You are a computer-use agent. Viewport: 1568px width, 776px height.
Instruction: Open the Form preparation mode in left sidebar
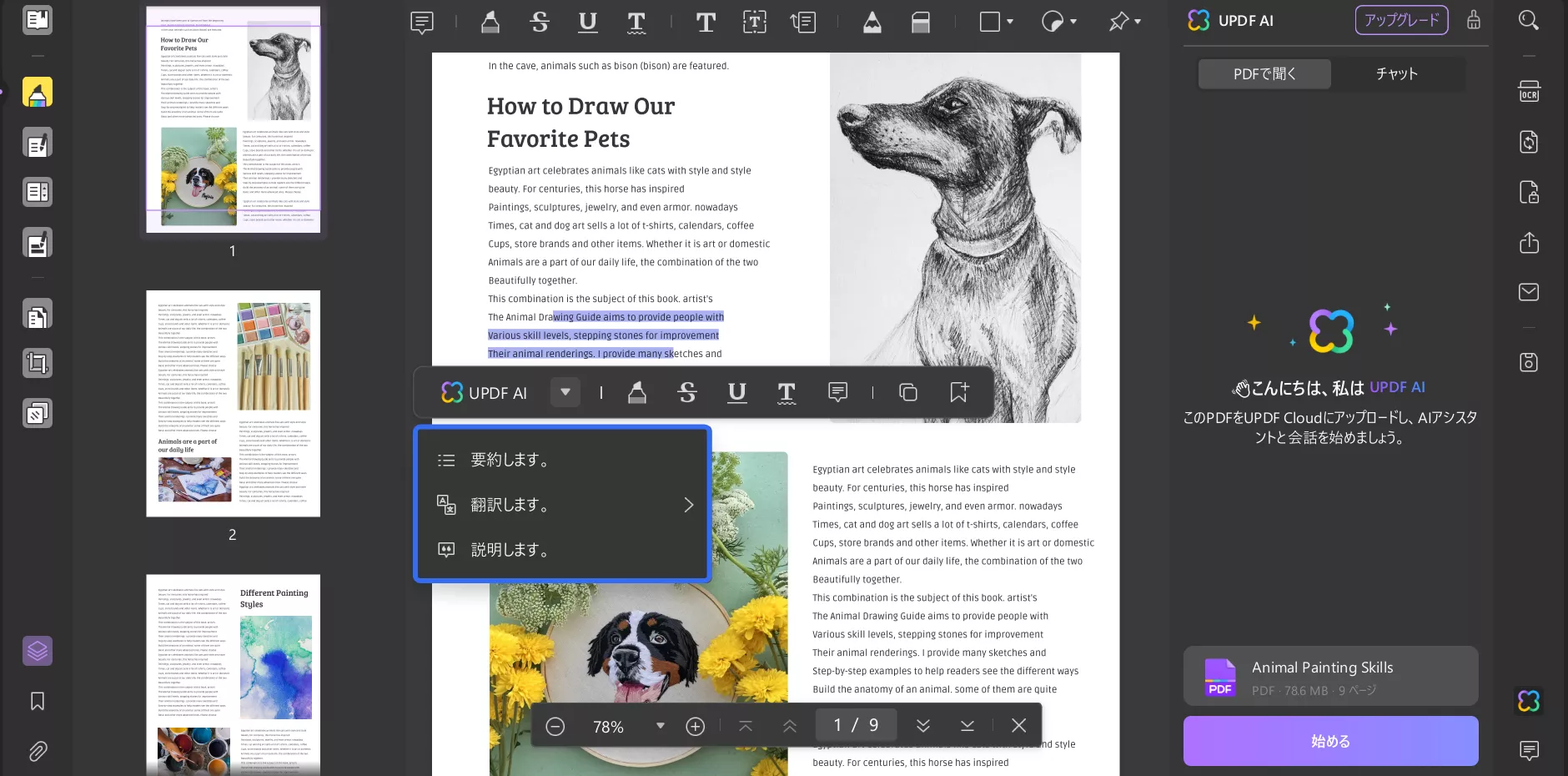point(38,192)
